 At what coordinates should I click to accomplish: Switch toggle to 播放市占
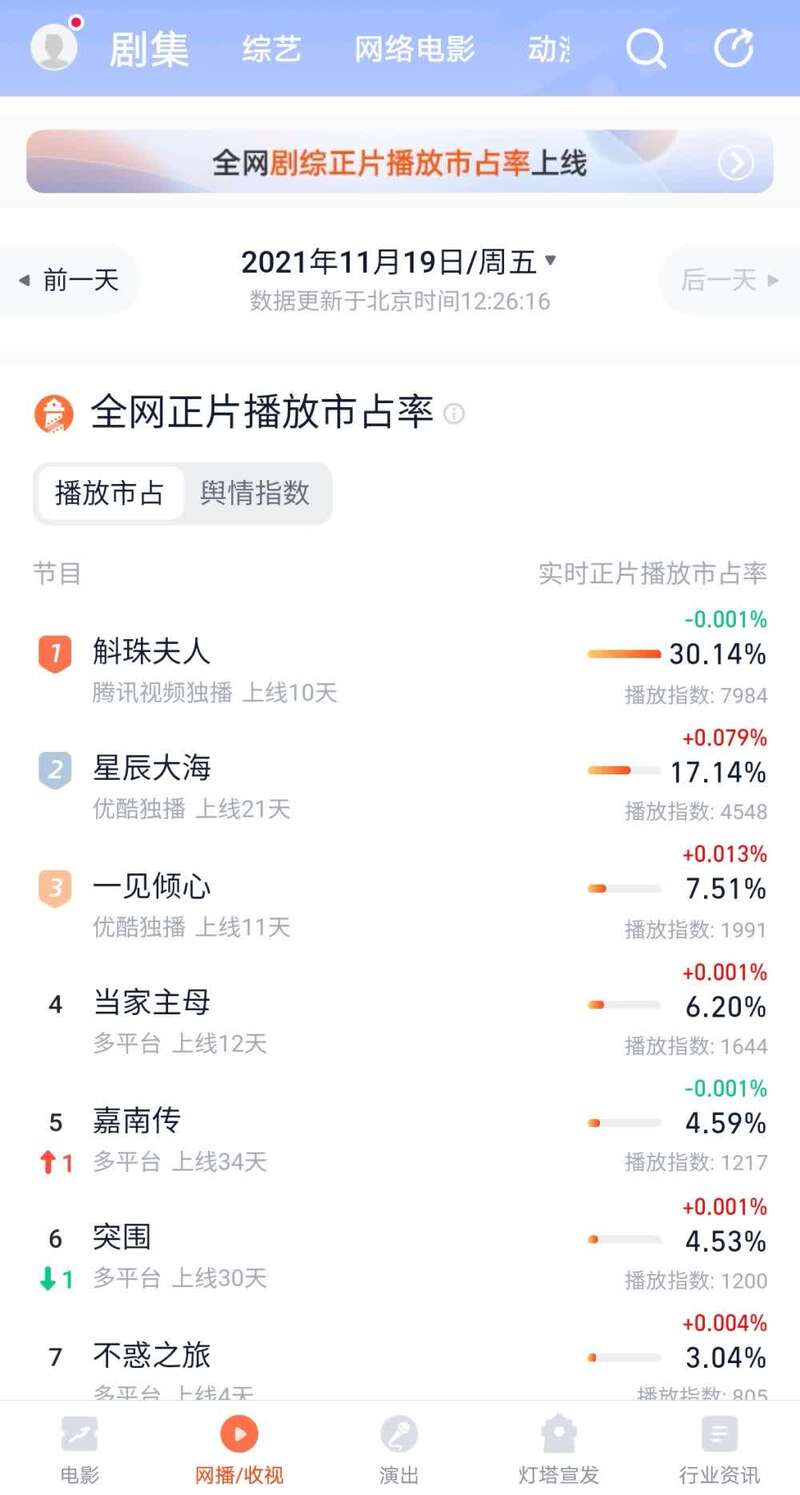coord(109,493)
